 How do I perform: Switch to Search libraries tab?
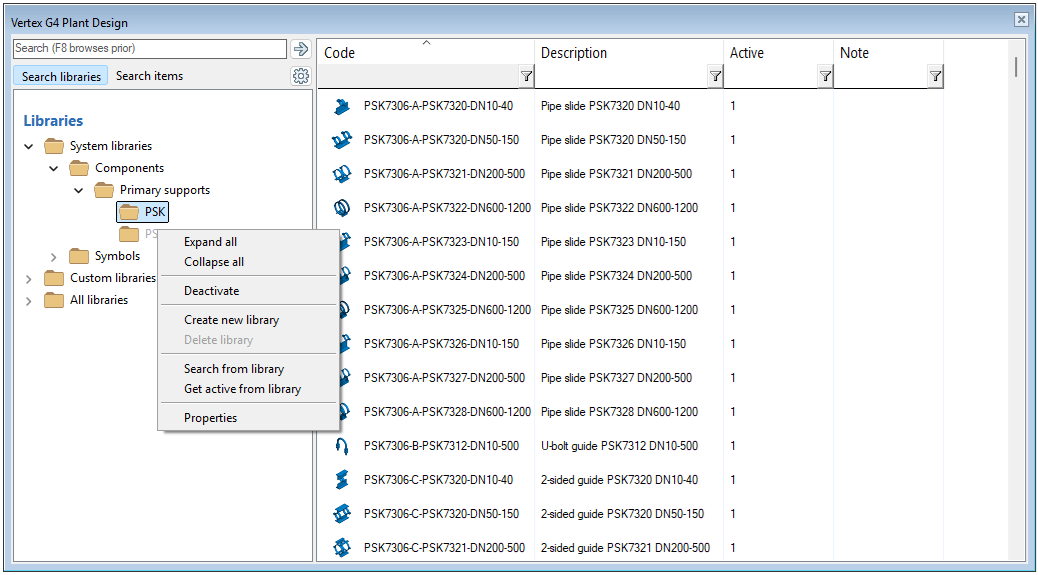[61, 77]
